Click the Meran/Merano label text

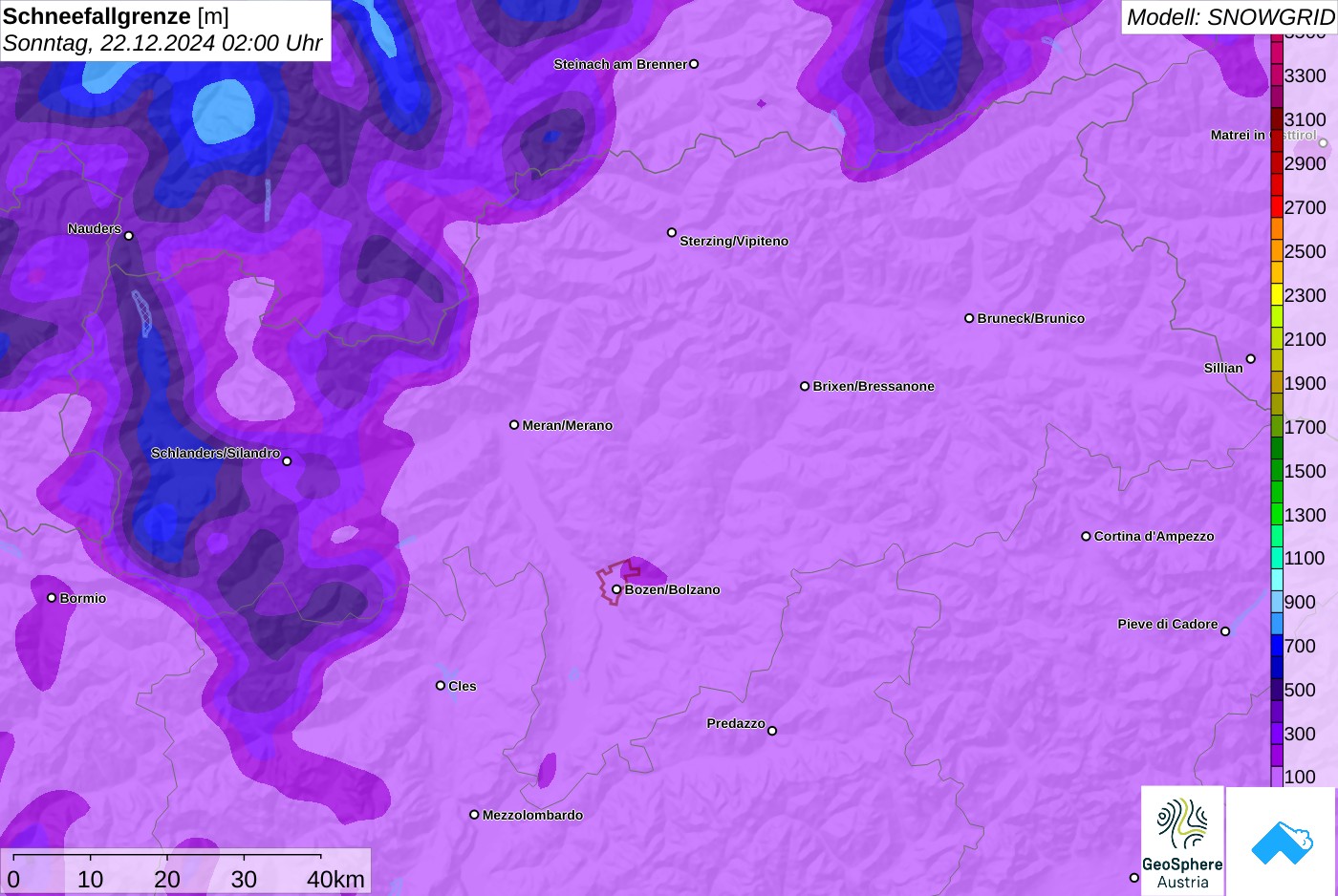(x=568, y=425)
